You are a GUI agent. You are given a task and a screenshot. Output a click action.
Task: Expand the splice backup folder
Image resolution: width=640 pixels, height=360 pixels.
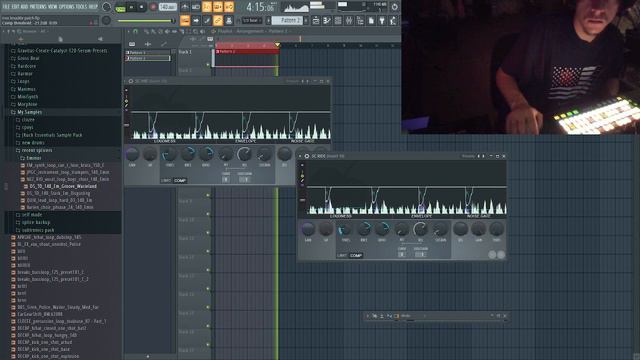click(36, 222)
